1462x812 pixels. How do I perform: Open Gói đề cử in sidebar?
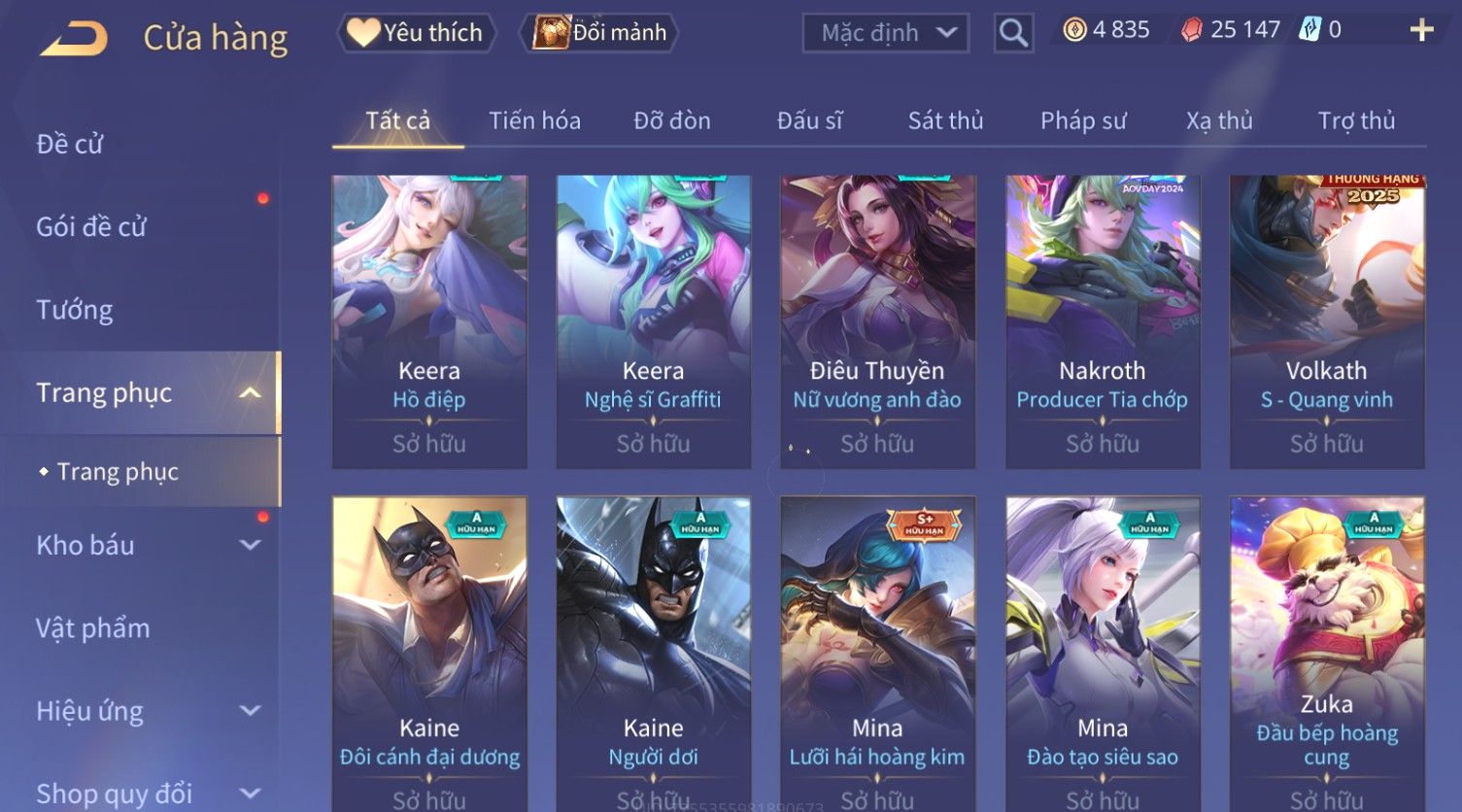(x=91, y=227)
